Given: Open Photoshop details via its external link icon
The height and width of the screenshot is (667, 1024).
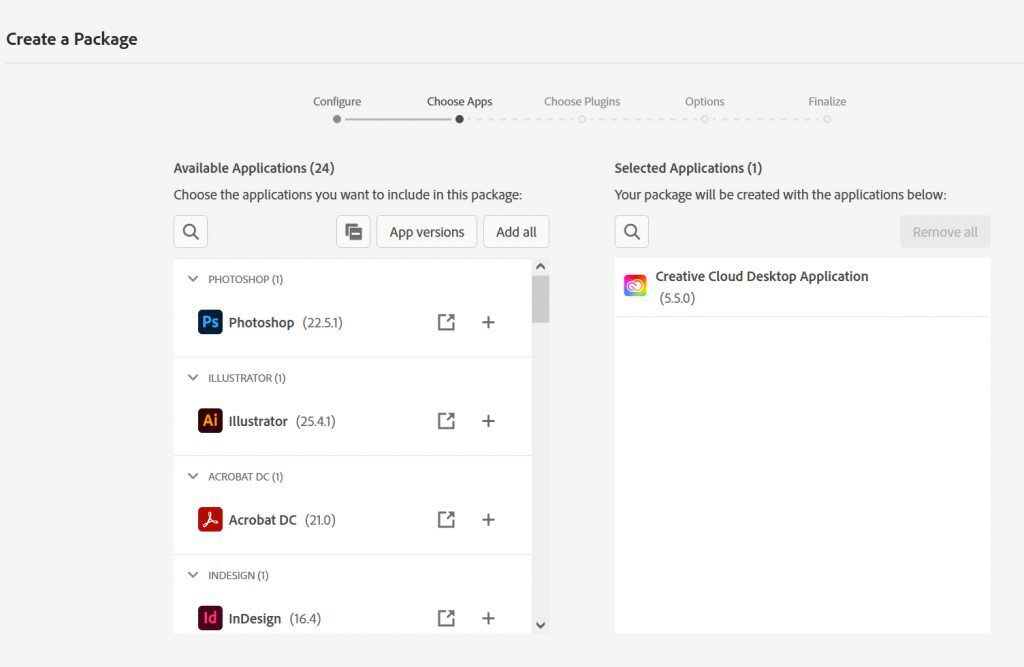Looking at the screenshot, I should click(x=446, y=322).
